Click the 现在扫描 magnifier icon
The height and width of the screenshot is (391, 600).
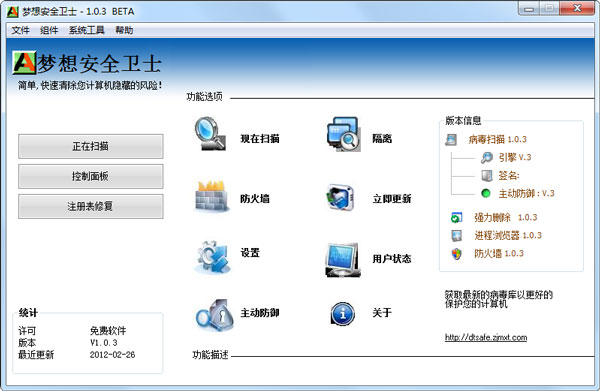click(x=210, y=134)
